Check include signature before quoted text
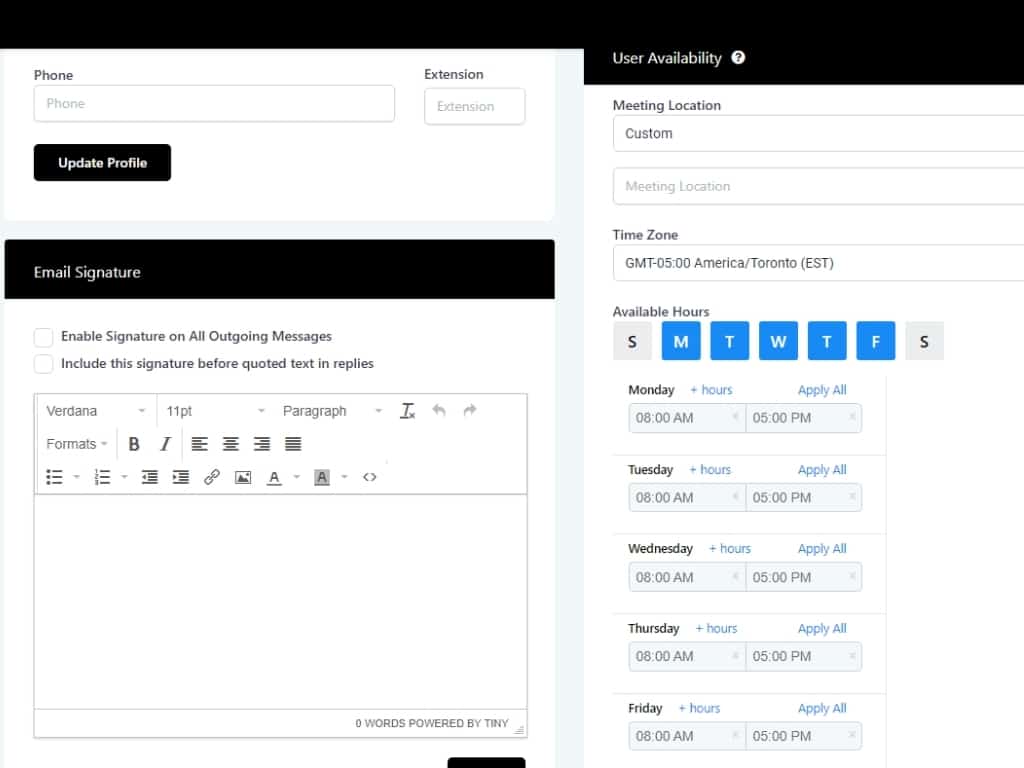This screenshot has width=1024, height=768. [44, 364]
